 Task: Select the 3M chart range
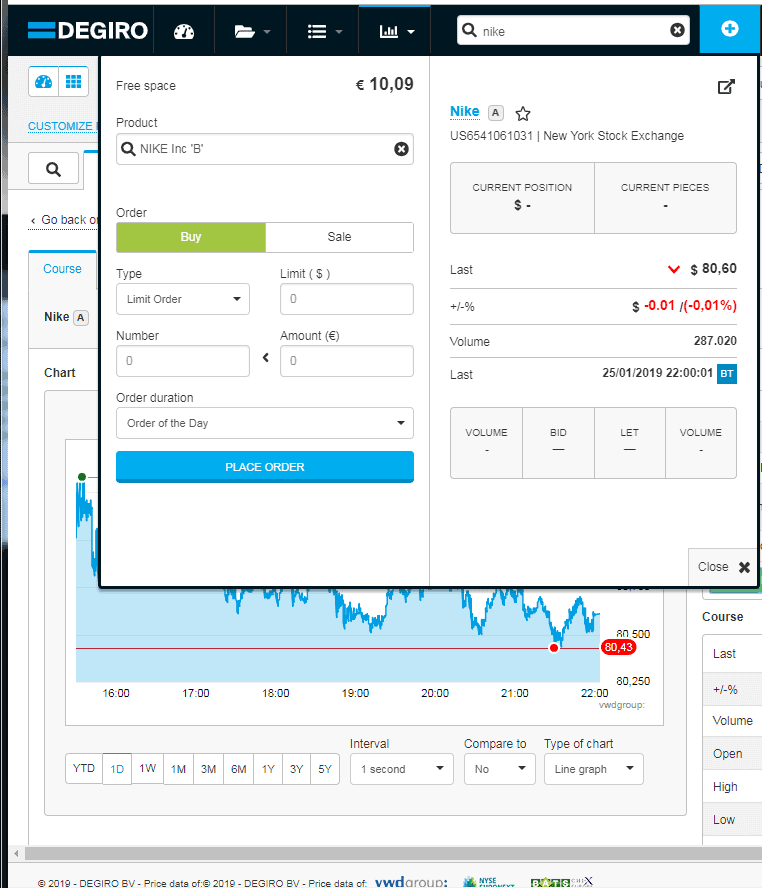[x=208, y=769]
